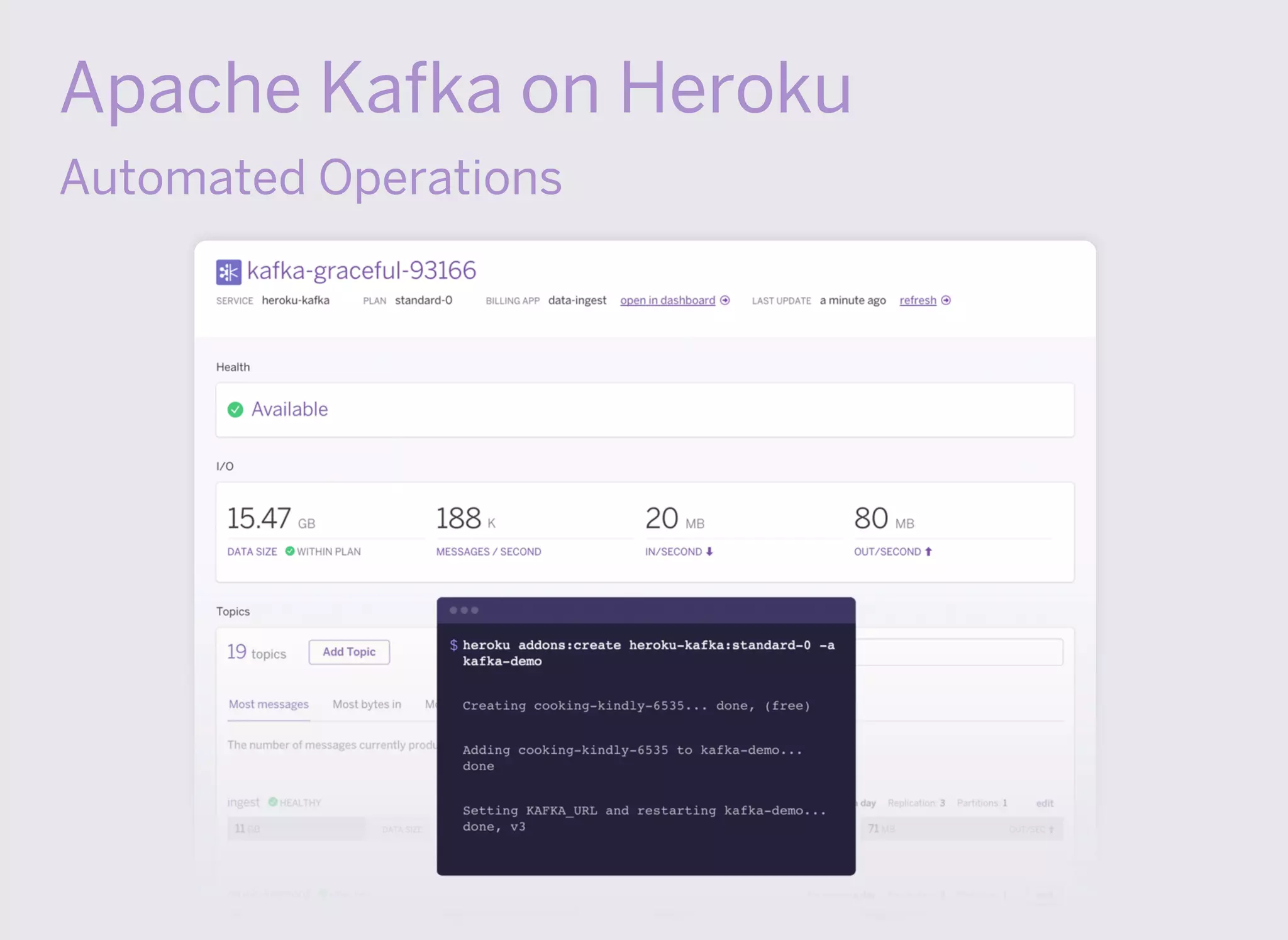
Task: Click the 15.47 GB data size value
Action: click(x=271, y=518)
